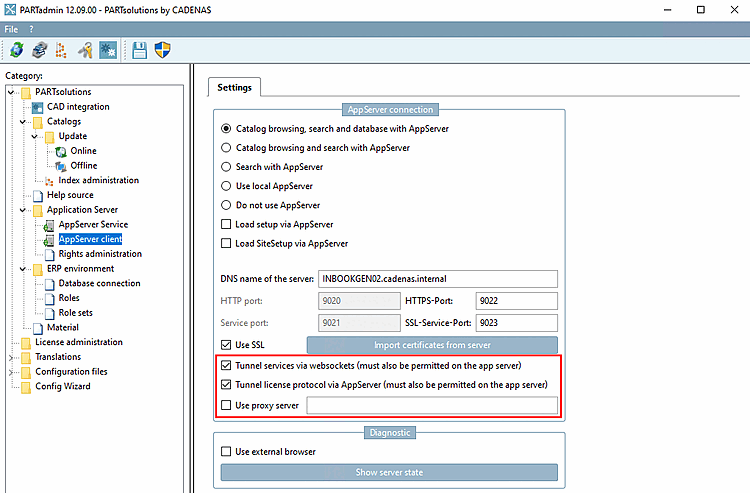Click the Show server state button
The width and height of the screenshot is (750, 493).
coord(389,472)
